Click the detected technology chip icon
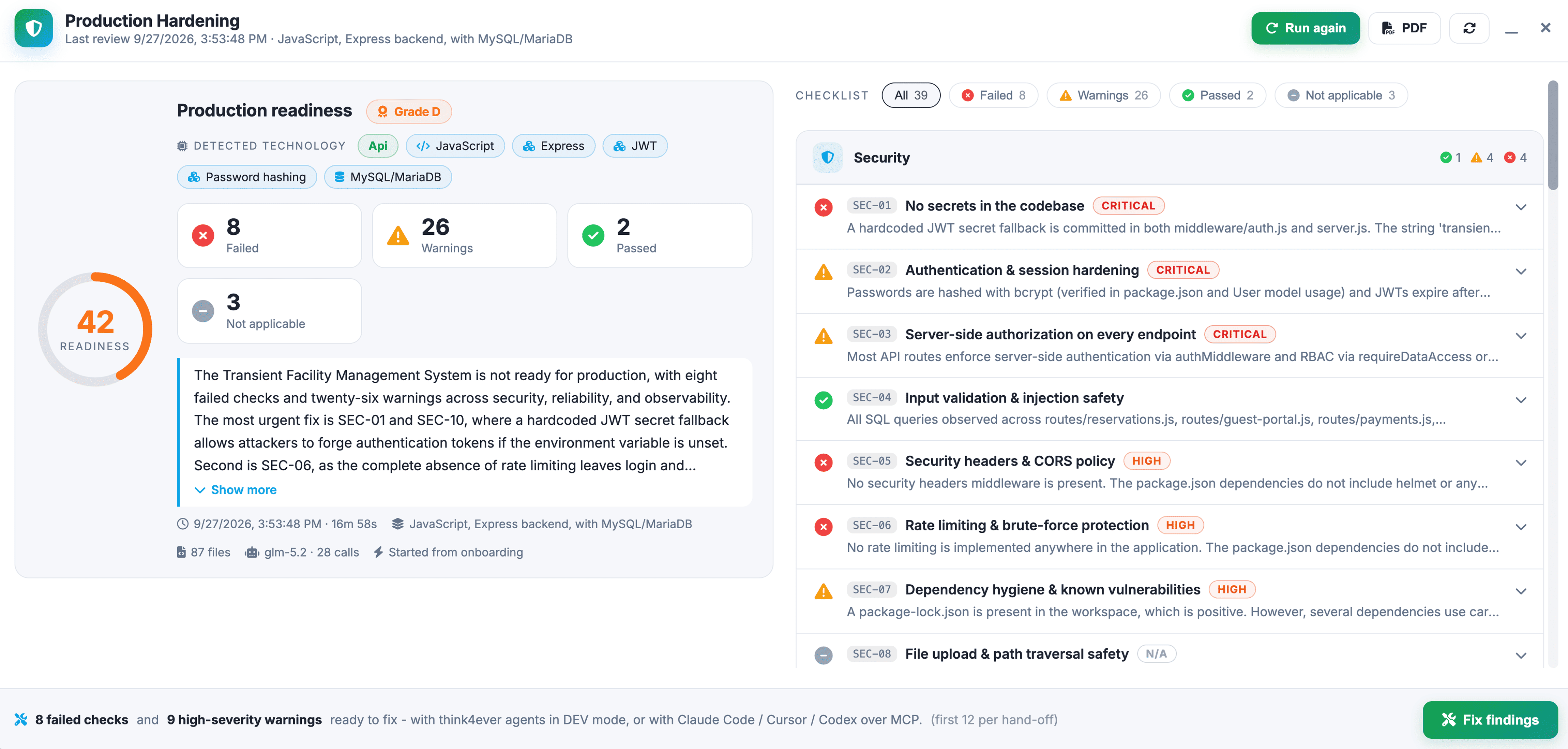 [182, 146]
